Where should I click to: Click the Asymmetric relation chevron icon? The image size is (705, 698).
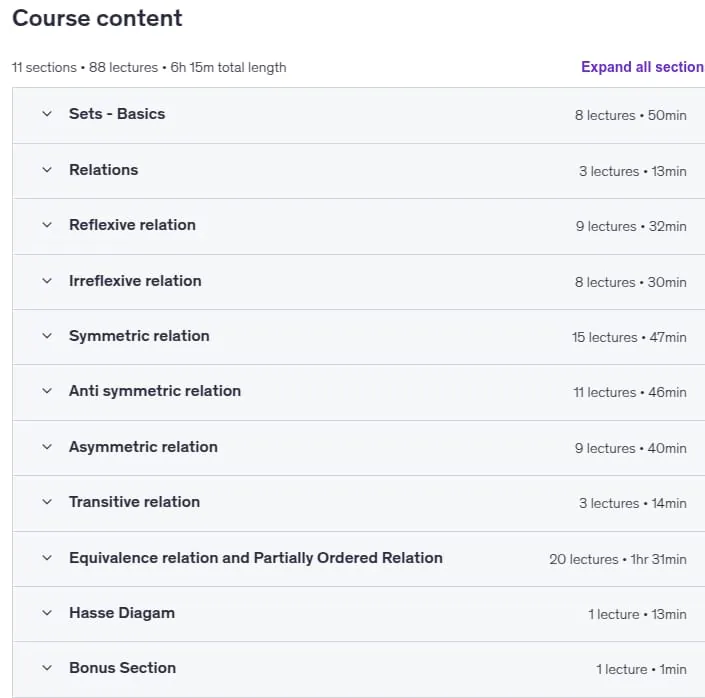point(47,447)
